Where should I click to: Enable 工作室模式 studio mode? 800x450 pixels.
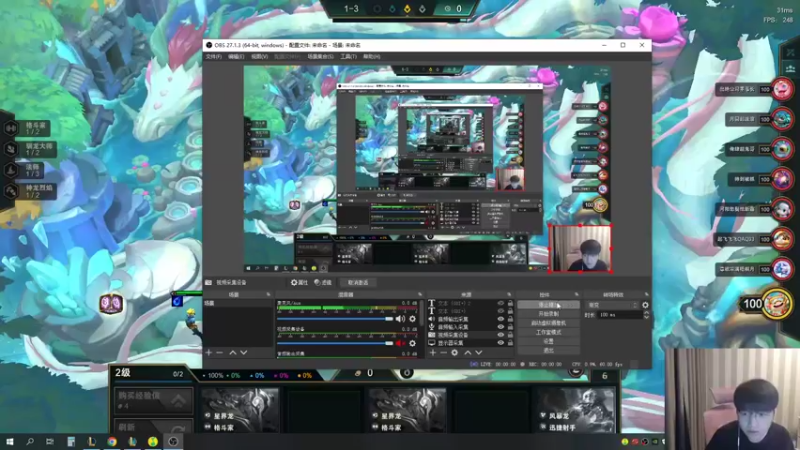click(x=548, y=332)
